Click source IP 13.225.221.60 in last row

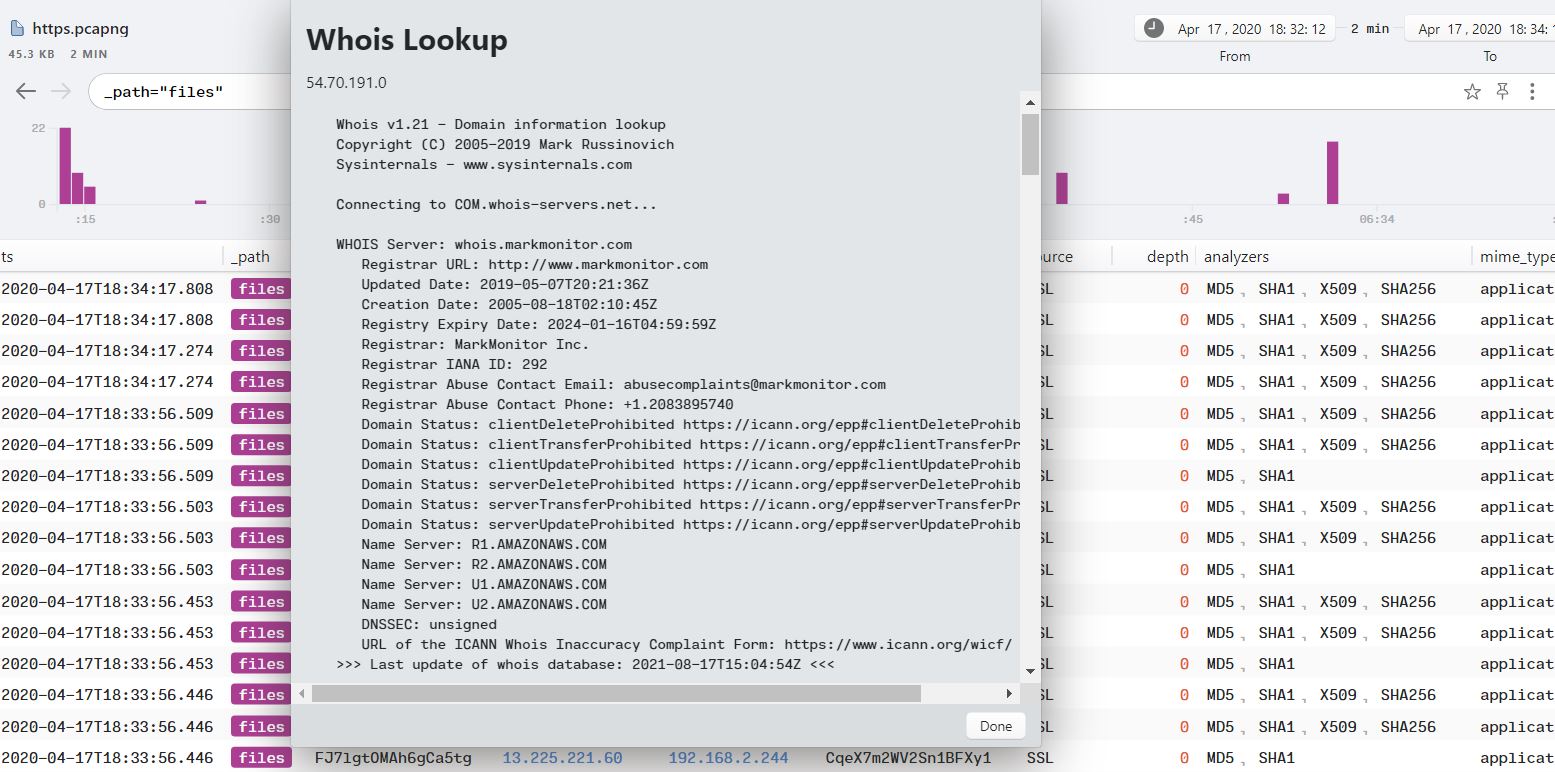[x=562, y=758]
